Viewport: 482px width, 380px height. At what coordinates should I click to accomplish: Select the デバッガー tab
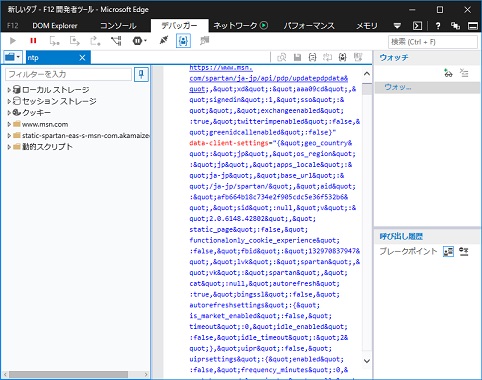(x=179, y=26)
